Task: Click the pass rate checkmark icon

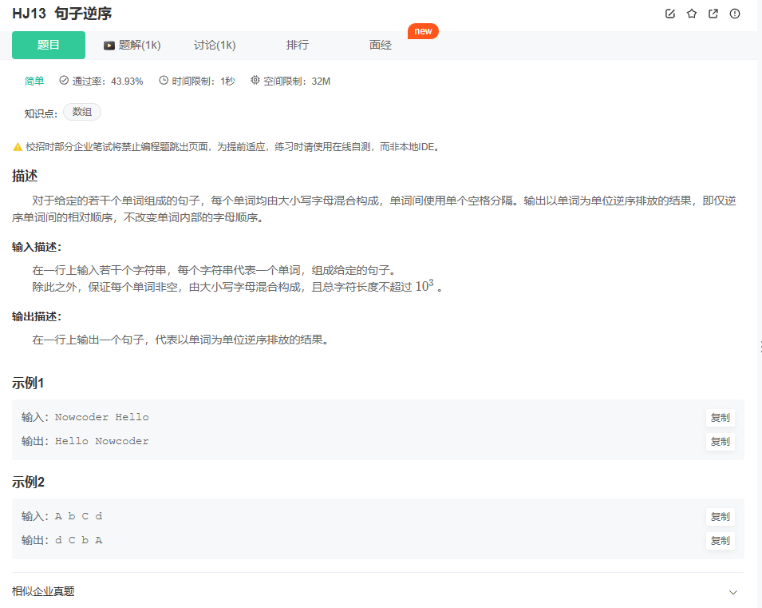Action: (64, 80)
